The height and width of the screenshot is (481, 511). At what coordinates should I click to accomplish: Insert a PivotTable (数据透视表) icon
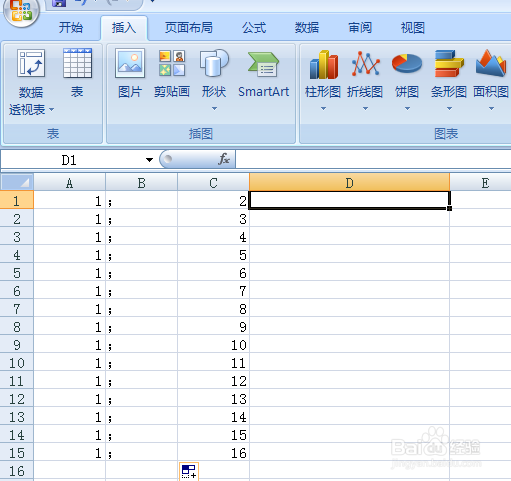(31, 63)
